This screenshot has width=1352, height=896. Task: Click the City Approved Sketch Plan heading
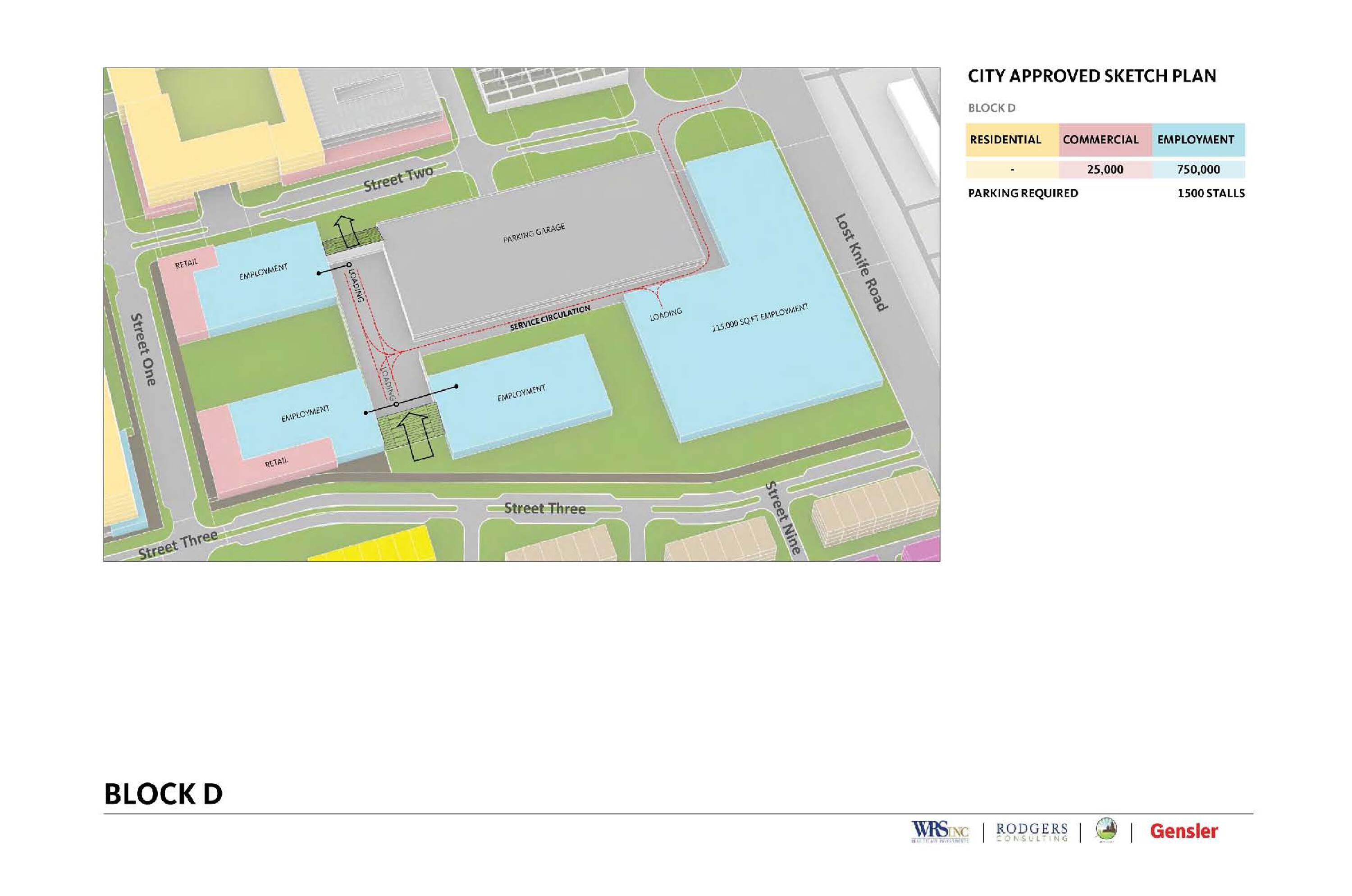pos(1092,76)
